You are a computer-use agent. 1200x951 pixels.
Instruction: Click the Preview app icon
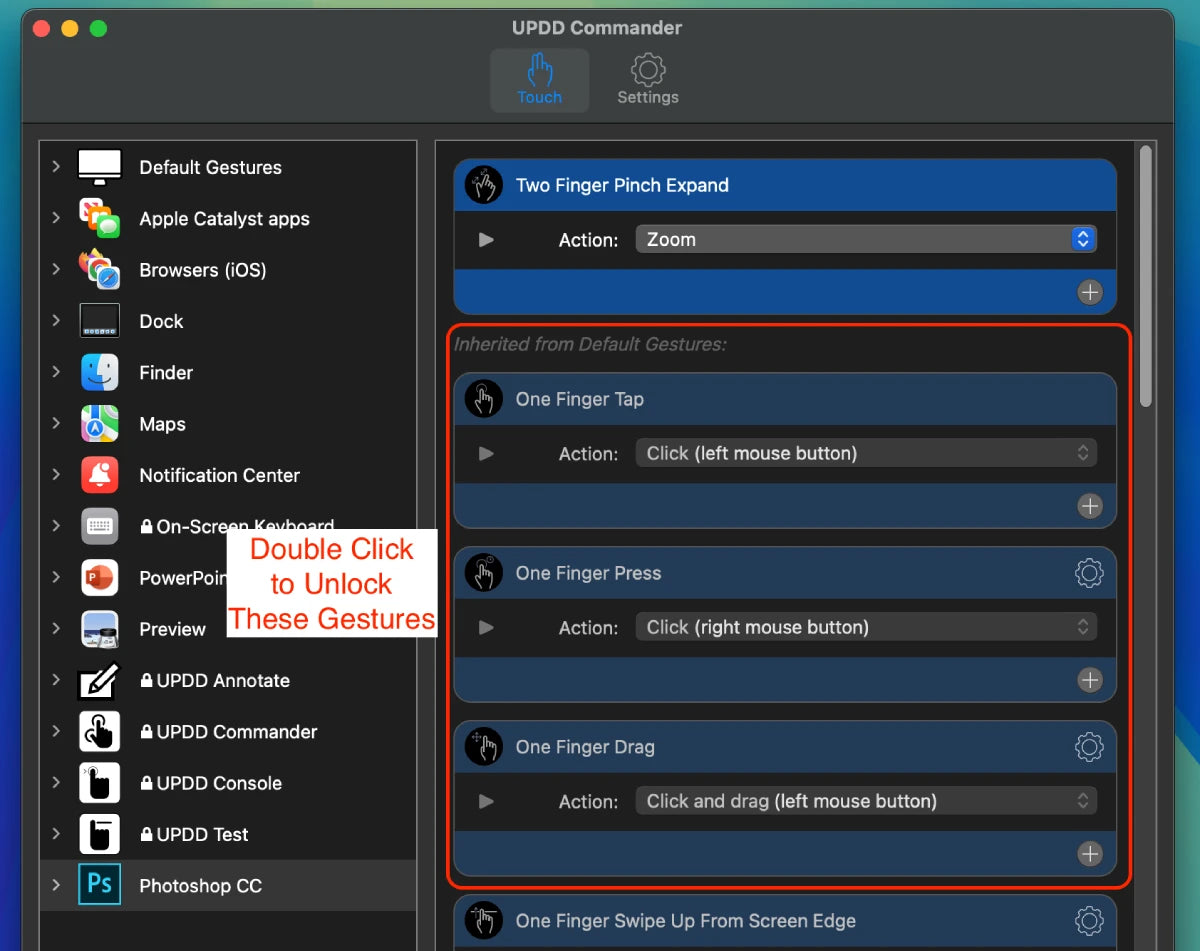point(100,629)
